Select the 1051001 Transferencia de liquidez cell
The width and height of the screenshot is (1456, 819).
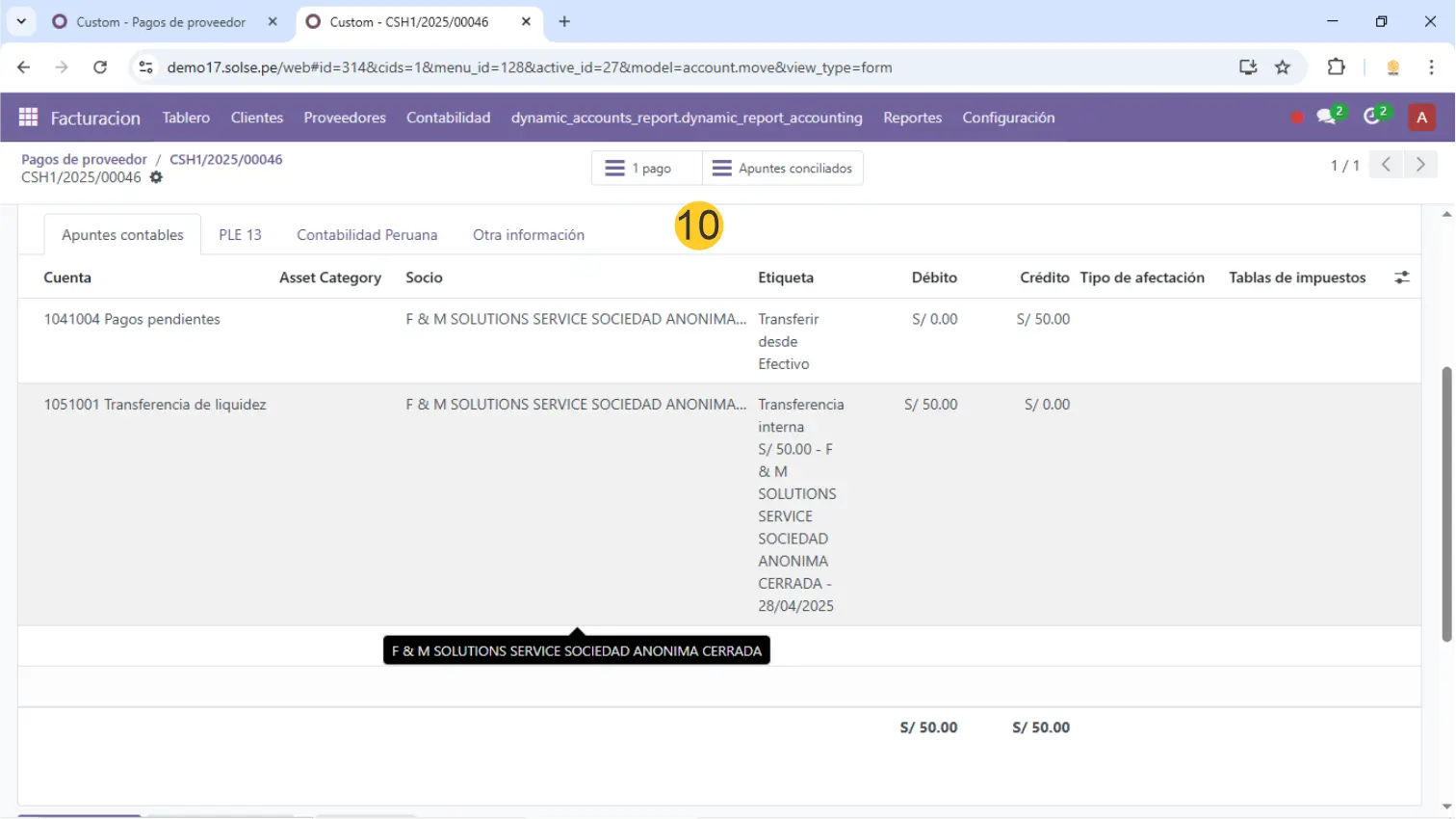tap(155, 405)
